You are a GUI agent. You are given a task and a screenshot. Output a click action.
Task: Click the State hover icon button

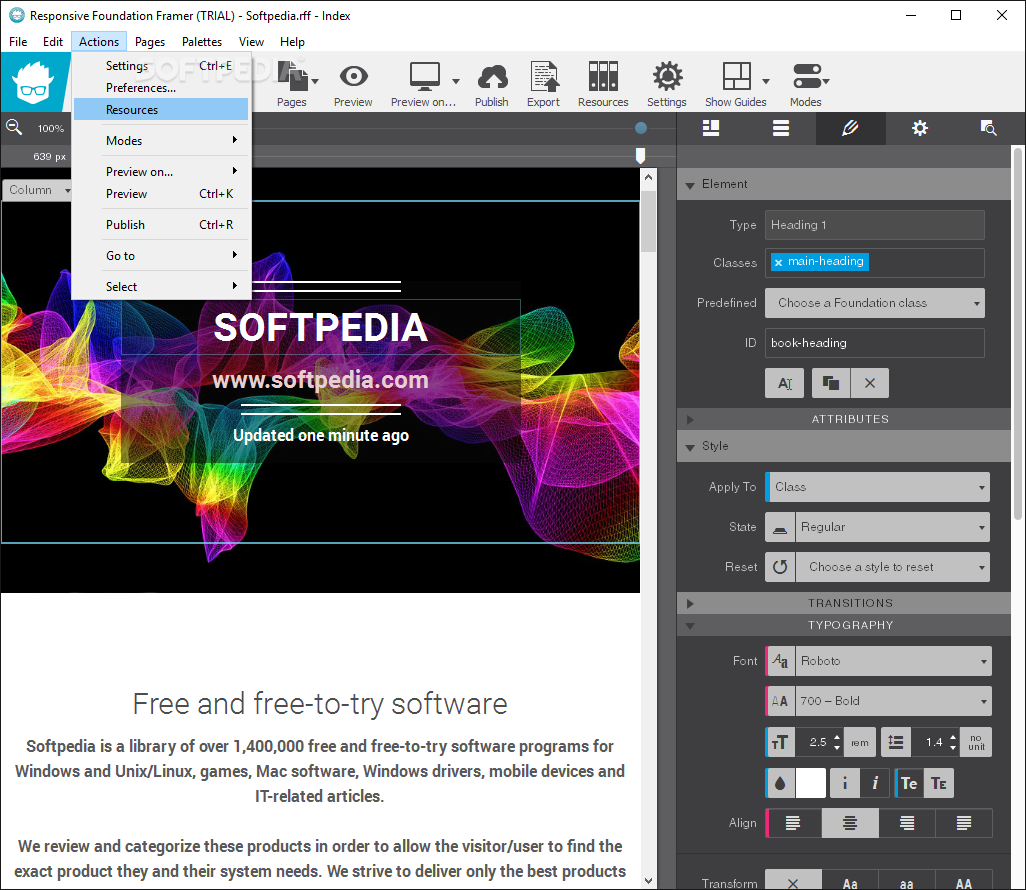tap(780, 527)
